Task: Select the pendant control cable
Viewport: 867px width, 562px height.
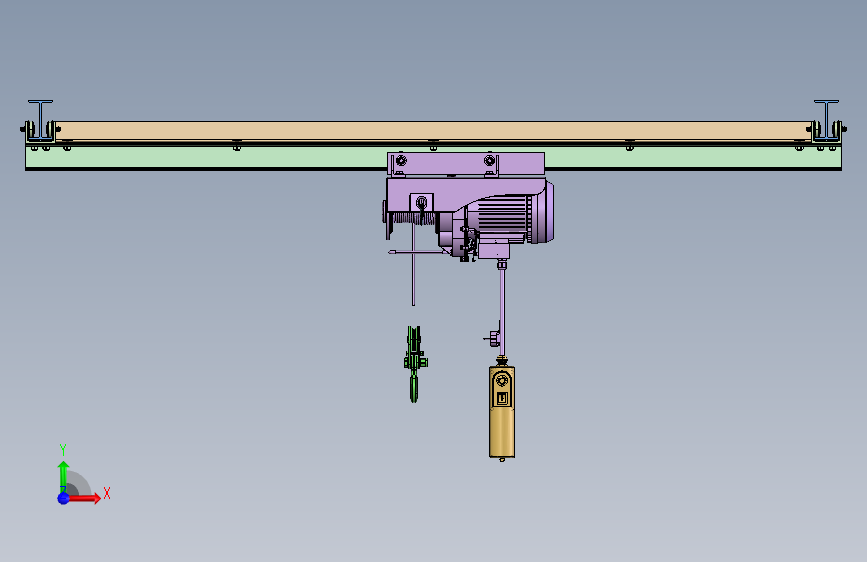Action: (x=502, y=313)
